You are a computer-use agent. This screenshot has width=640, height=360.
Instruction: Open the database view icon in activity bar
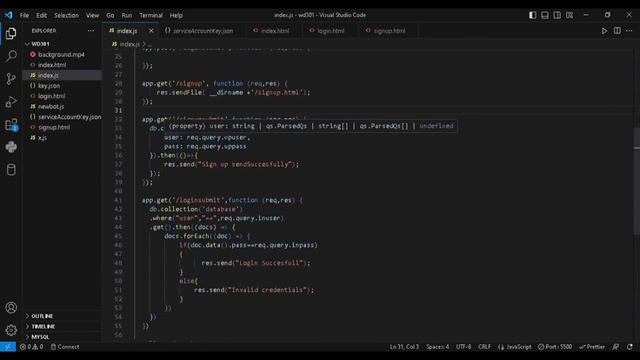[x=11, y=170]
